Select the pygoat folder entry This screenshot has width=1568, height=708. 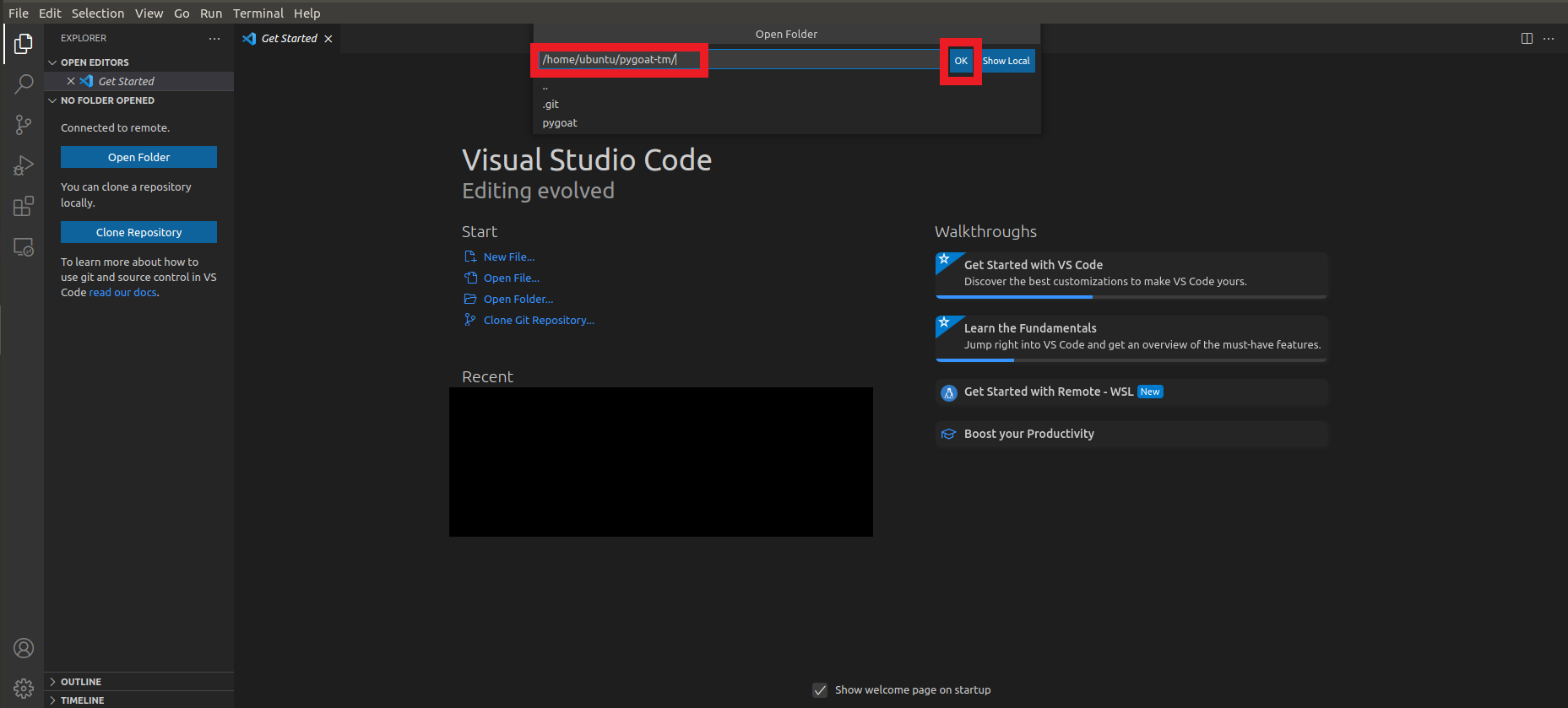pyautogui.click(x=786, y=123)
